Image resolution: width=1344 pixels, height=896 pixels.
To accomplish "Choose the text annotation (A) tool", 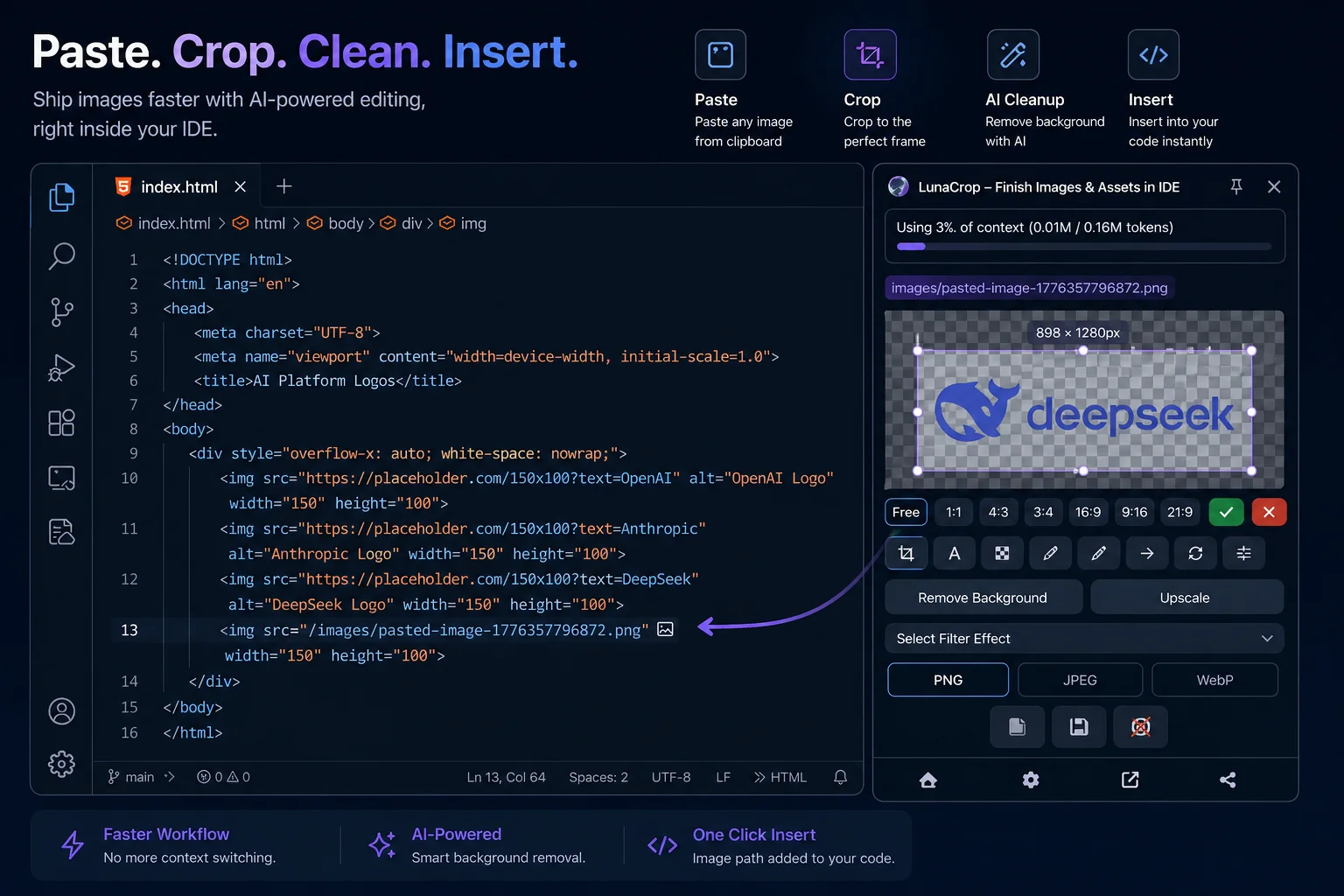I will 954,553.
